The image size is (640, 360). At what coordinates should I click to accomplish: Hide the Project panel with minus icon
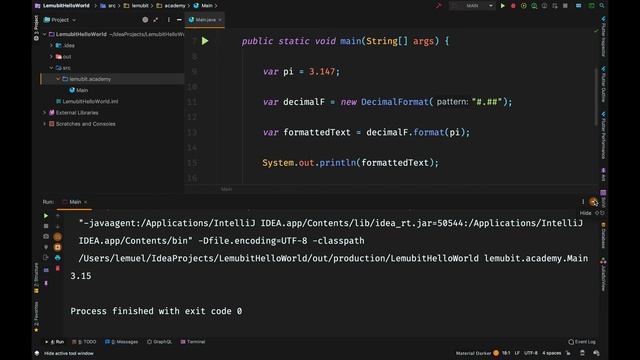(x=179, y=20)
